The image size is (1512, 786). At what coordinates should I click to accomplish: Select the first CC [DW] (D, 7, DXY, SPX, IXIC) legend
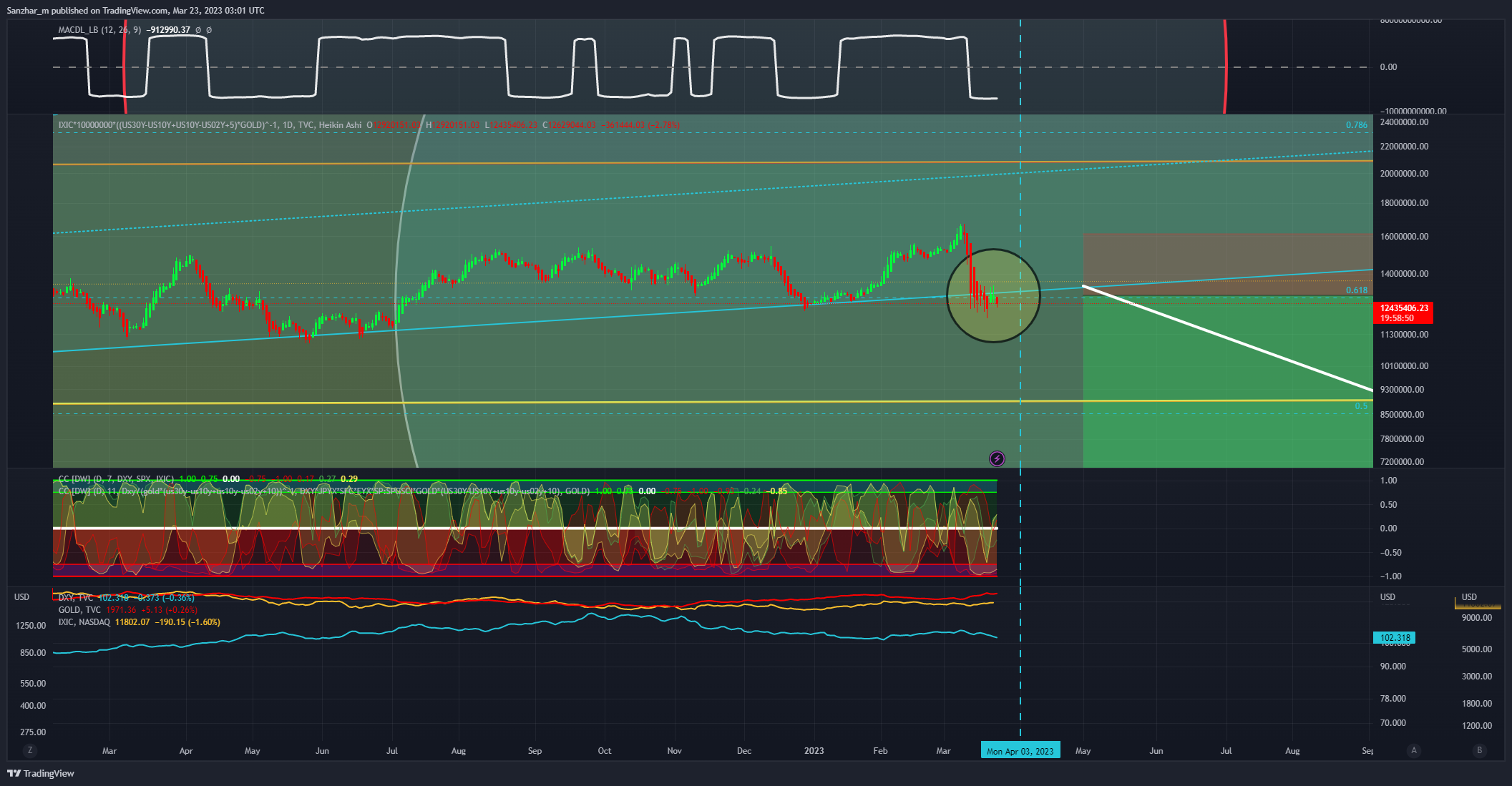coord(116,479)
